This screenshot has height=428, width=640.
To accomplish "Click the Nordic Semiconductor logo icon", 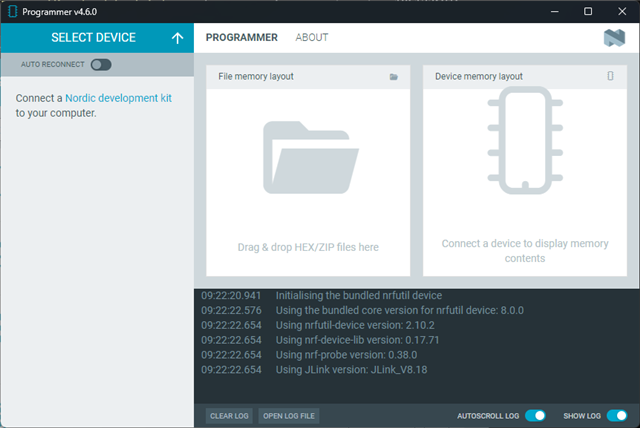I will [x=614, y=38].
